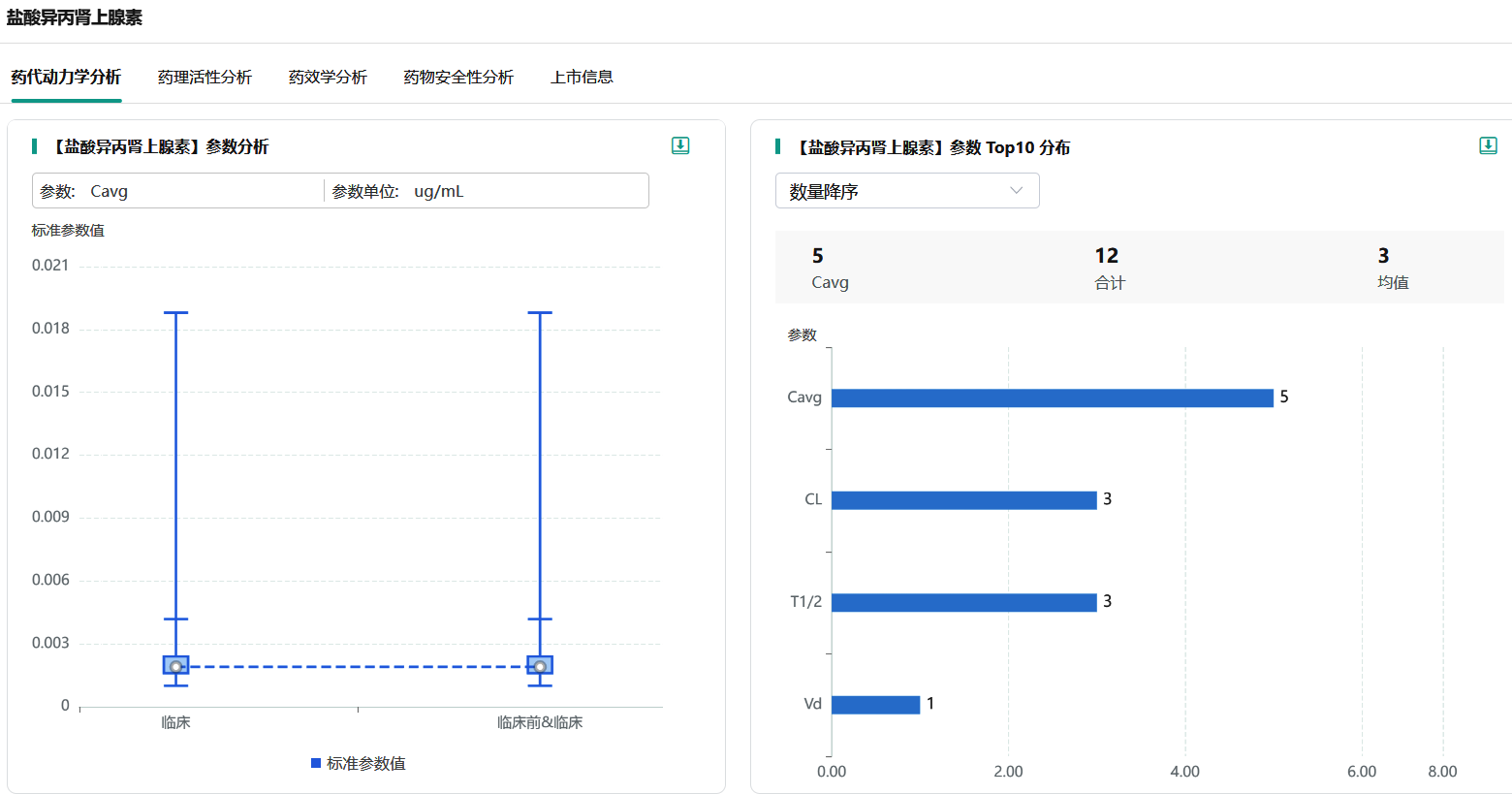
Task: Click the 参数单位 ug/mL field
Action: coord(485,191)
